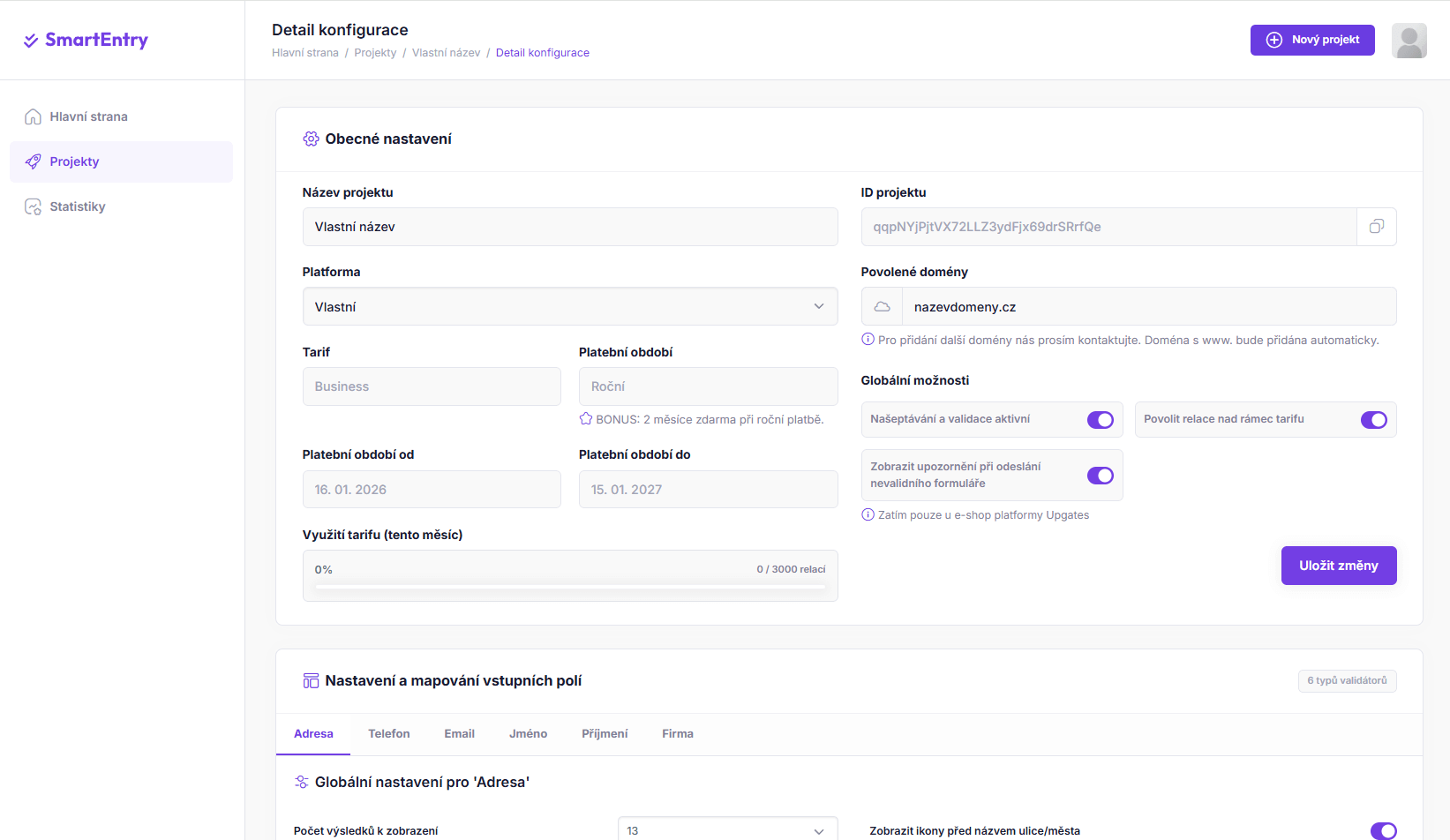Click the user avatar in the header
The image size is (1450, 840).
[1409, 41]
